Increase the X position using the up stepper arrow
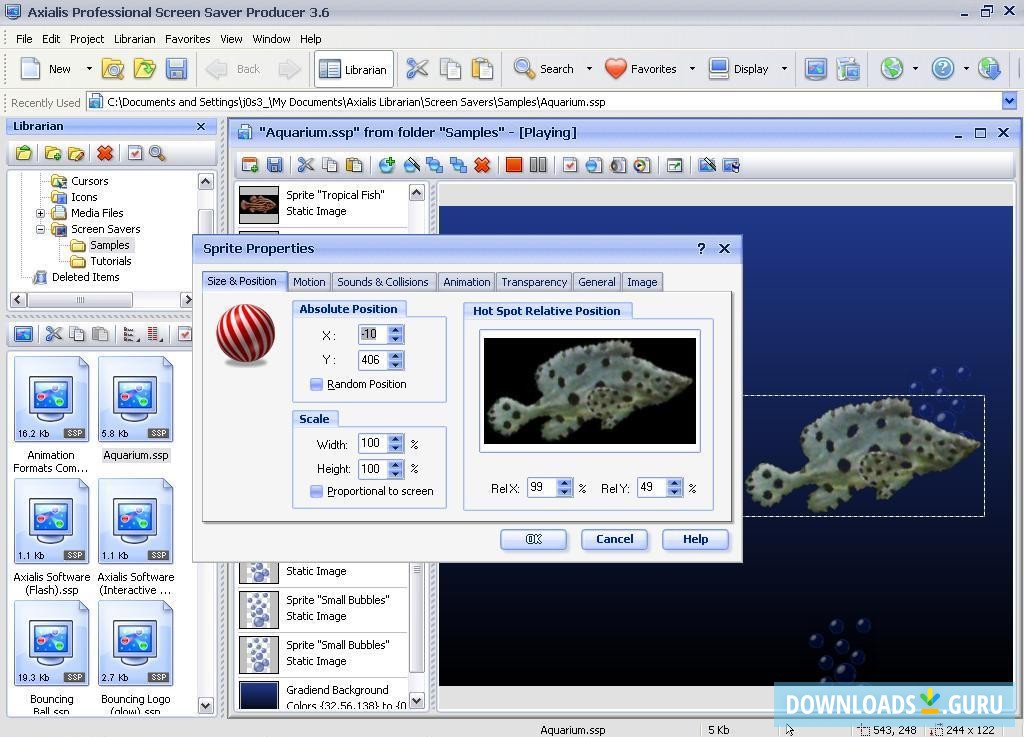This screenshot has width=1025, height=737. pos(395,329)
